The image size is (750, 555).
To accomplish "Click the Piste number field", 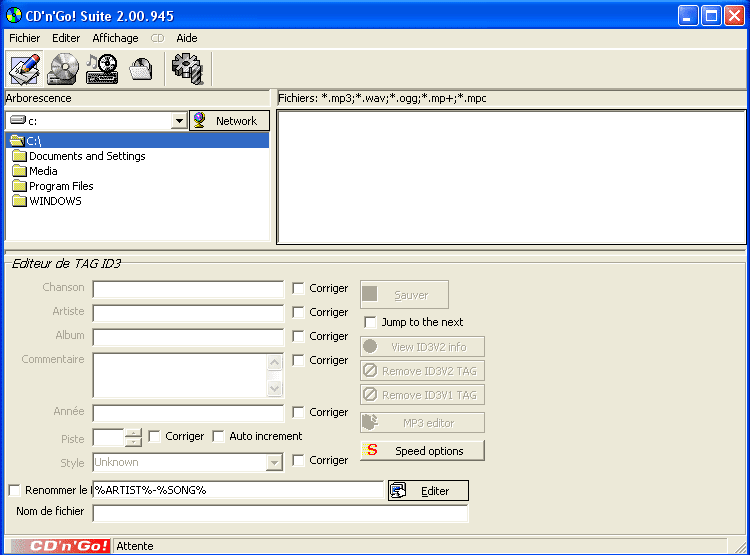I will tap(109, 438).
